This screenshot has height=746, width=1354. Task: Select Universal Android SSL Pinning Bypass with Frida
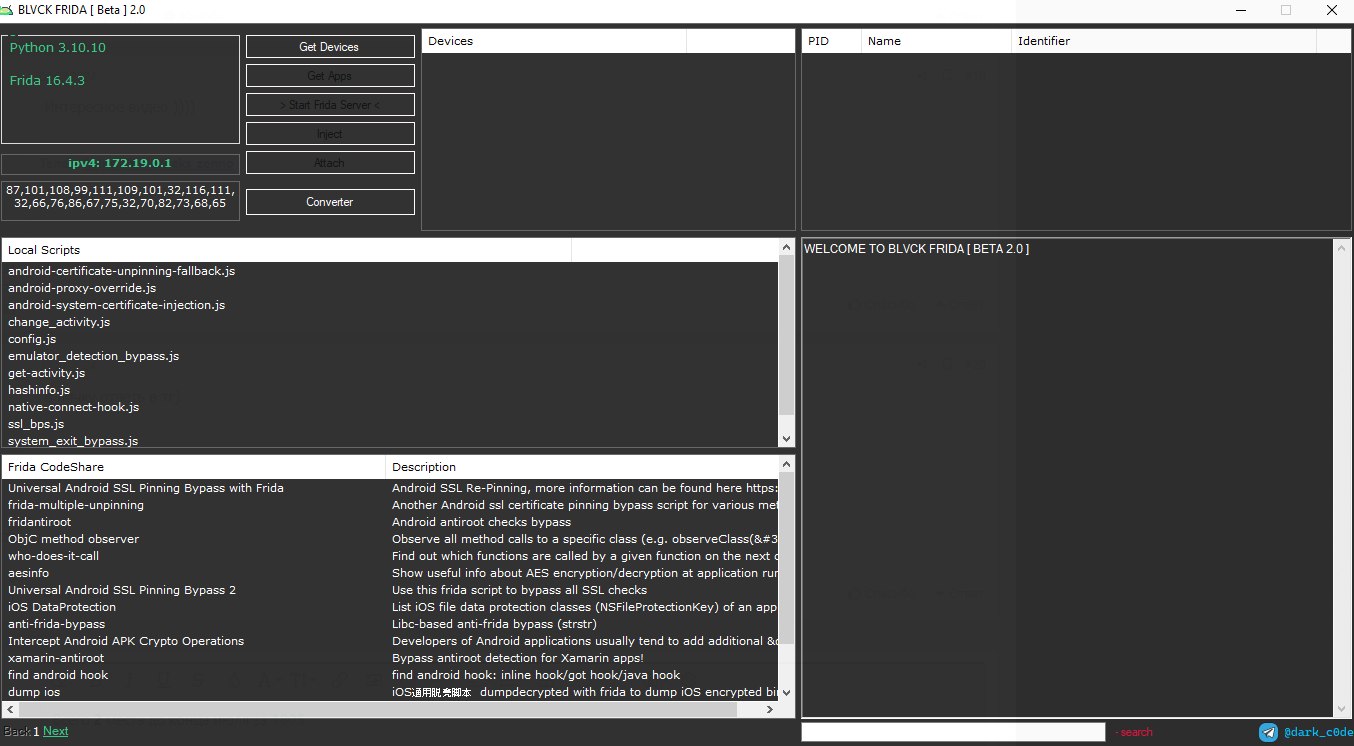146,488
